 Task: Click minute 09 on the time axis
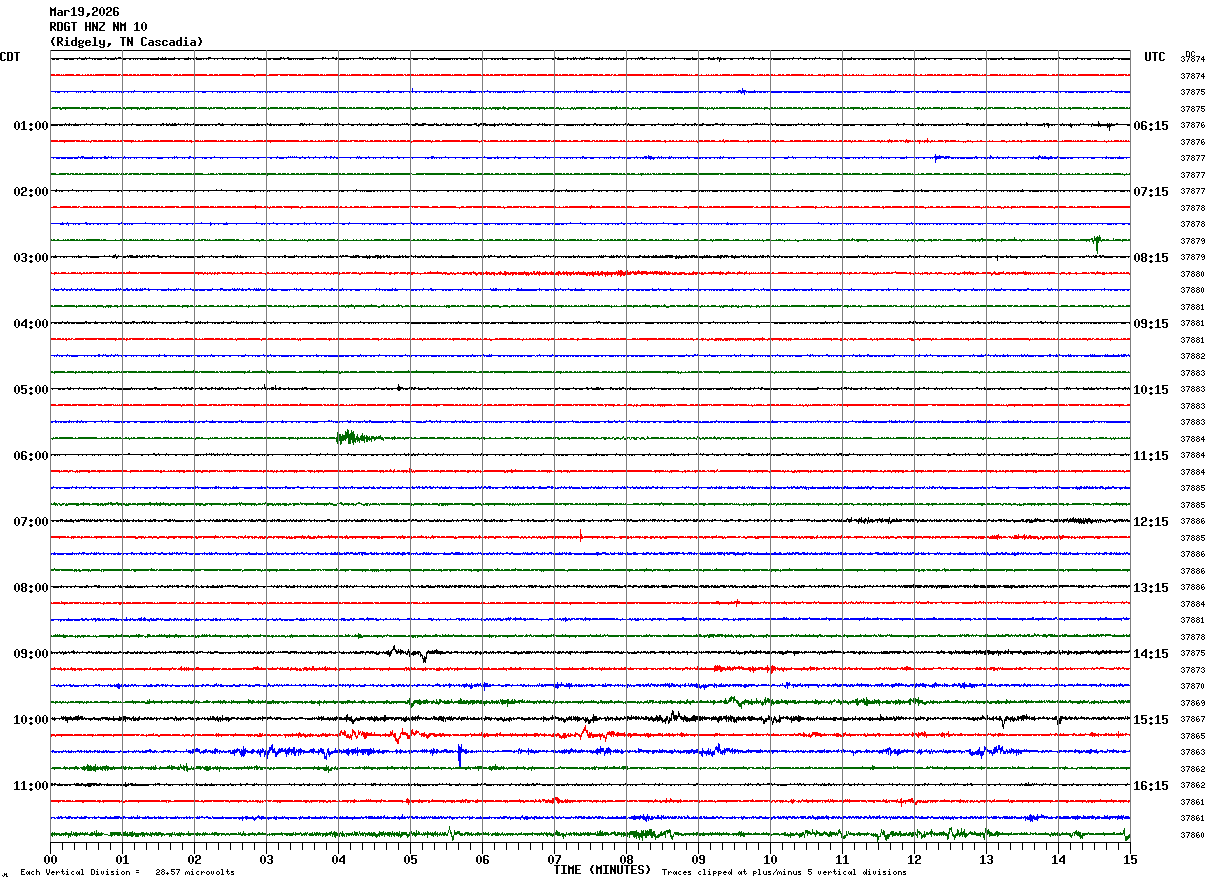(698, 859)
